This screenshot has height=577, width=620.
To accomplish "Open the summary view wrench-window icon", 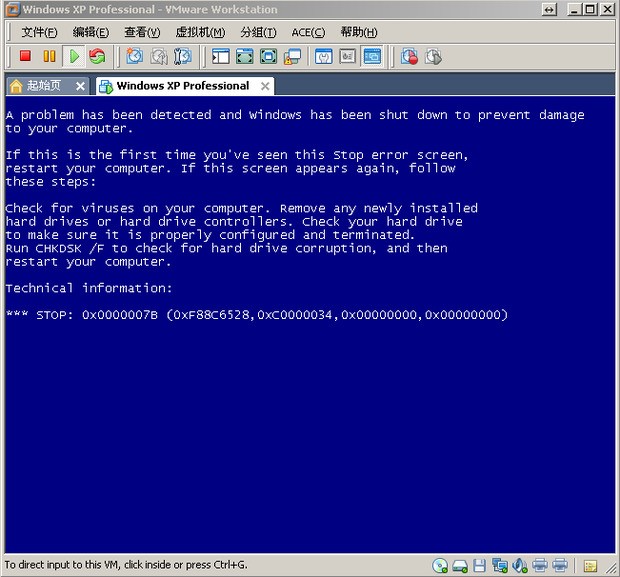I will click(324, 57).
